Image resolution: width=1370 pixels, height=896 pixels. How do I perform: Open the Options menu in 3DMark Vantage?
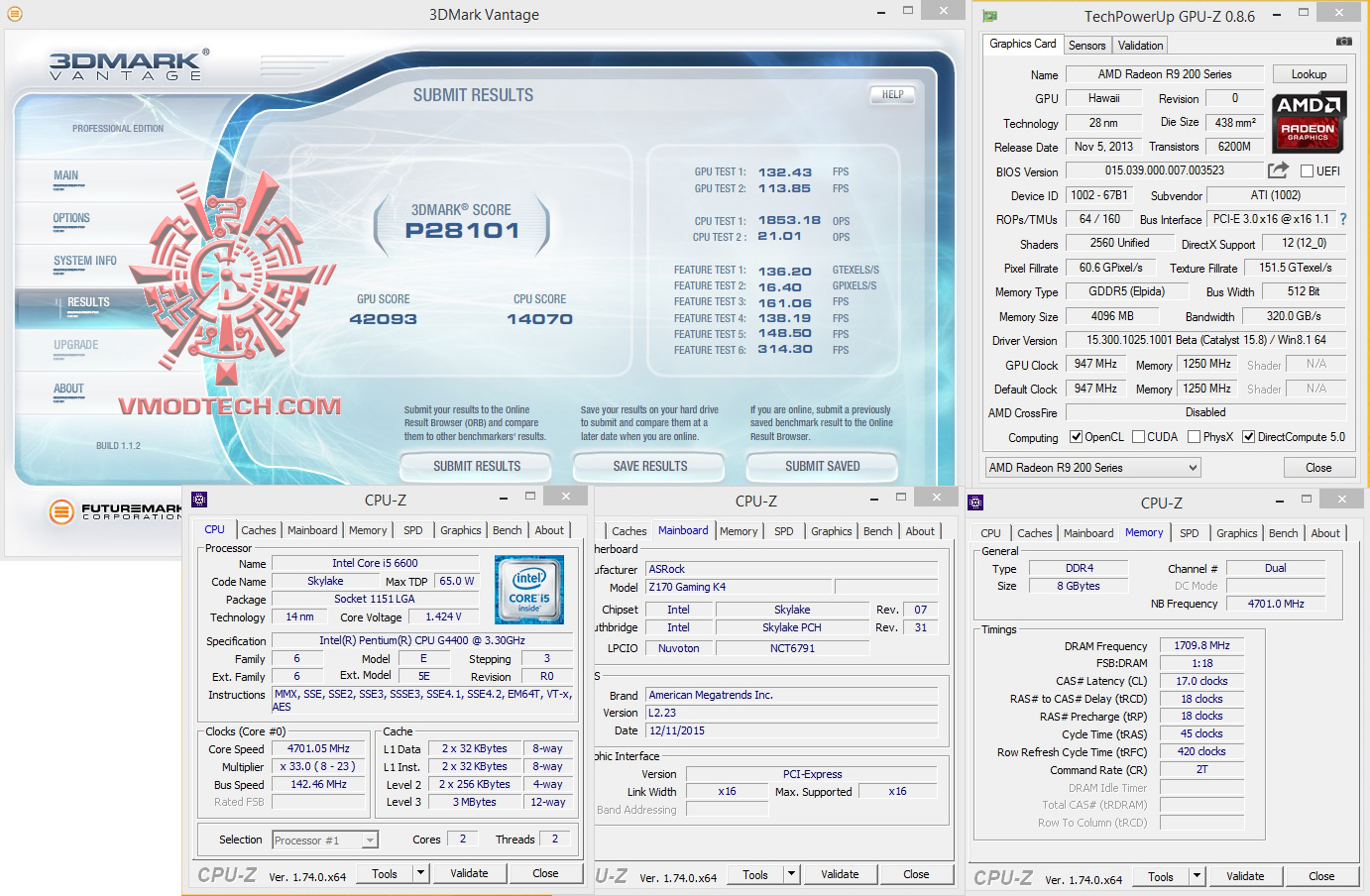click(71, 218)
